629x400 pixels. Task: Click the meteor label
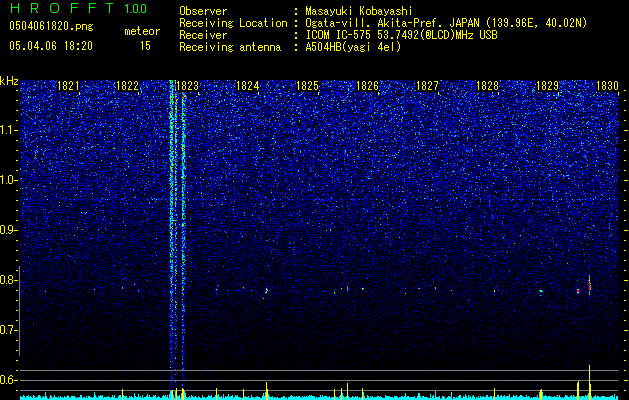click(142, 31)
